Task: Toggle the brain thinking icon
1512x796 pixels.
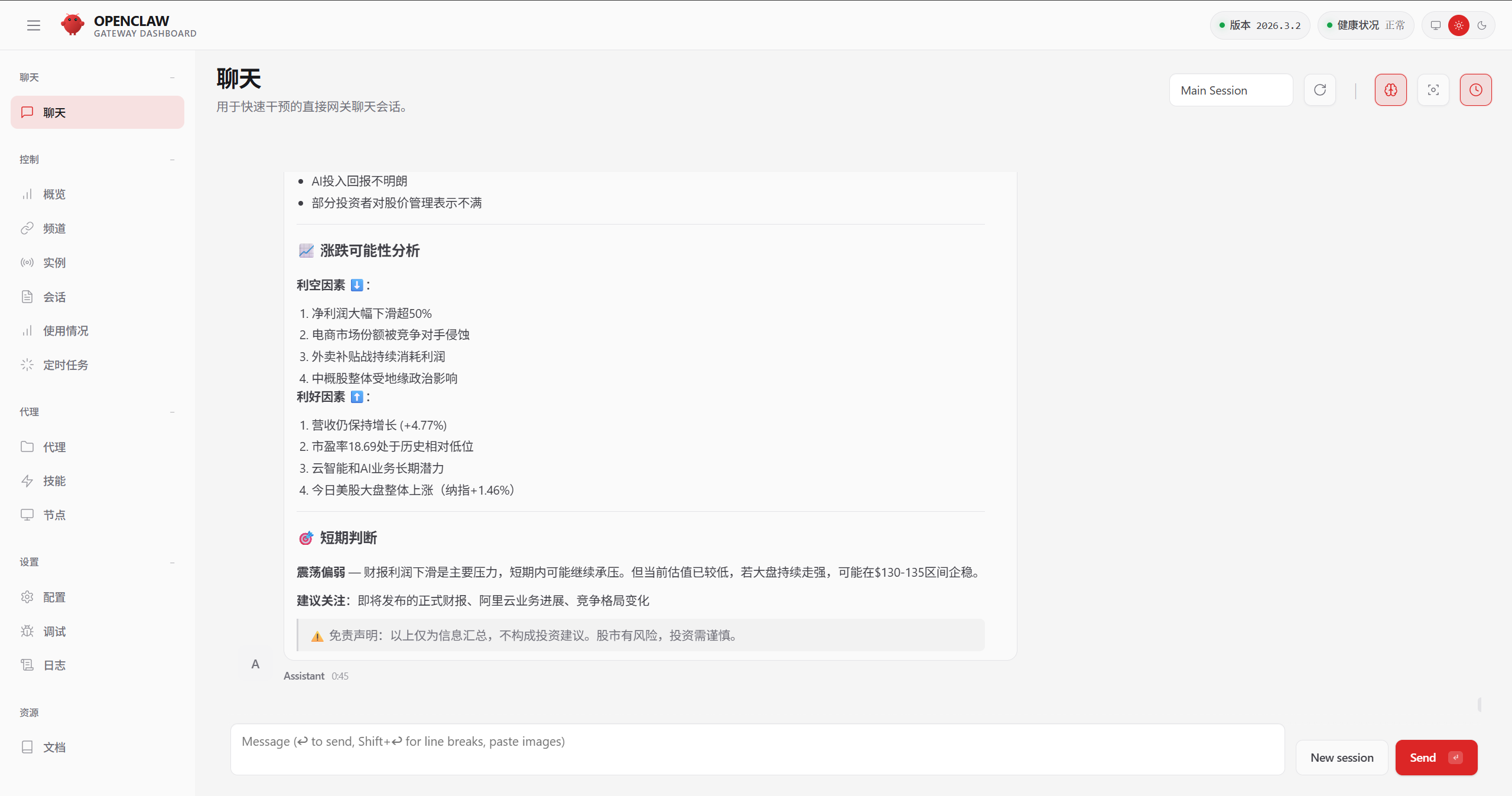Action: 1390,90
